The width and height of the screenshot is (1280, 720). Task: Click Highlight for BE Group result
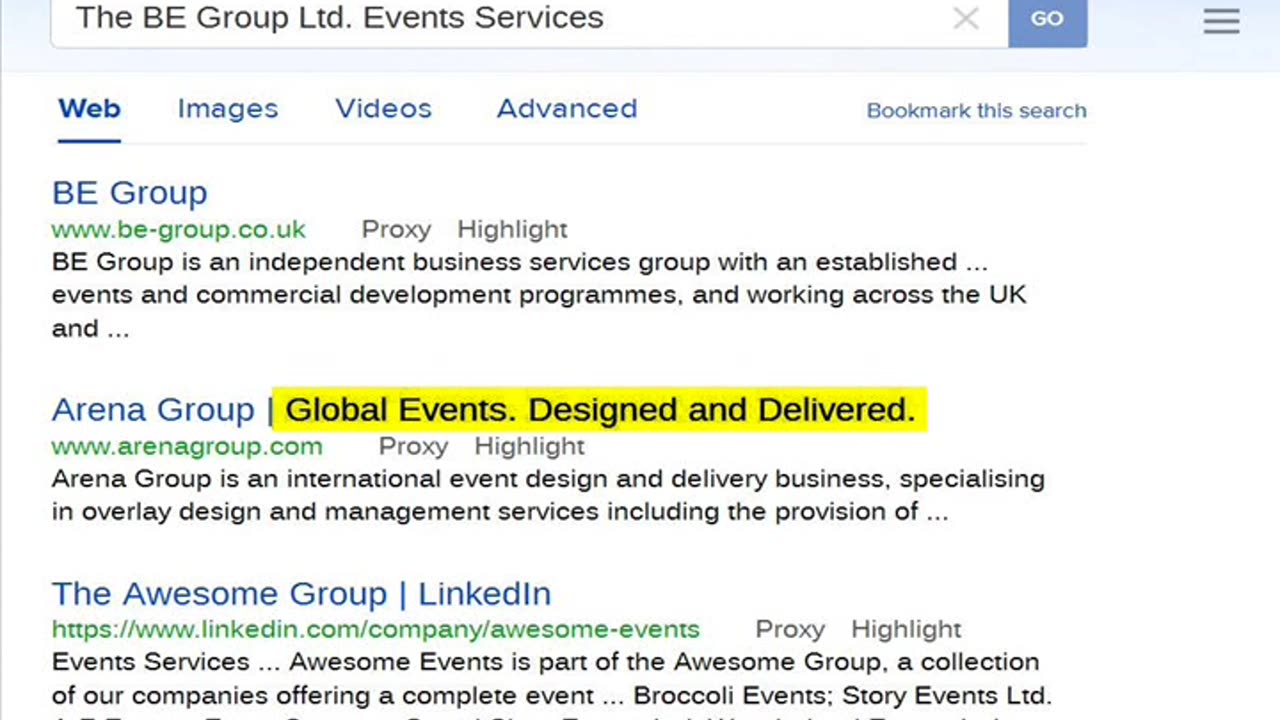pyautogui.click(x=512, y=229)
